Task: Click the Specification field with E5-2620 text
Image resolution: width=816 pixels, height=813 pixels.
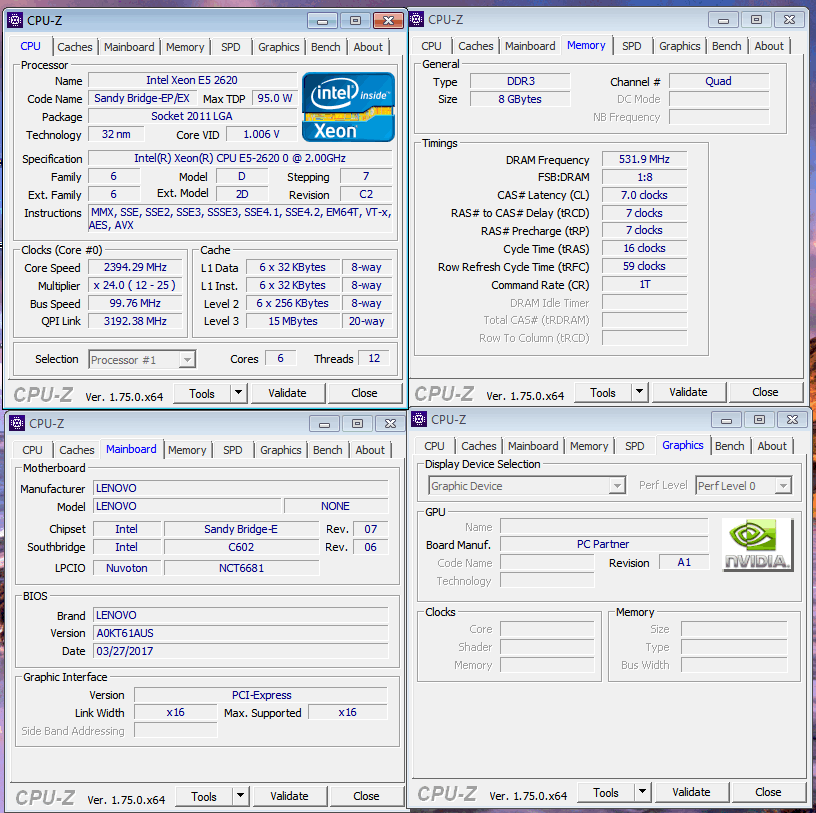Action: 240,158
